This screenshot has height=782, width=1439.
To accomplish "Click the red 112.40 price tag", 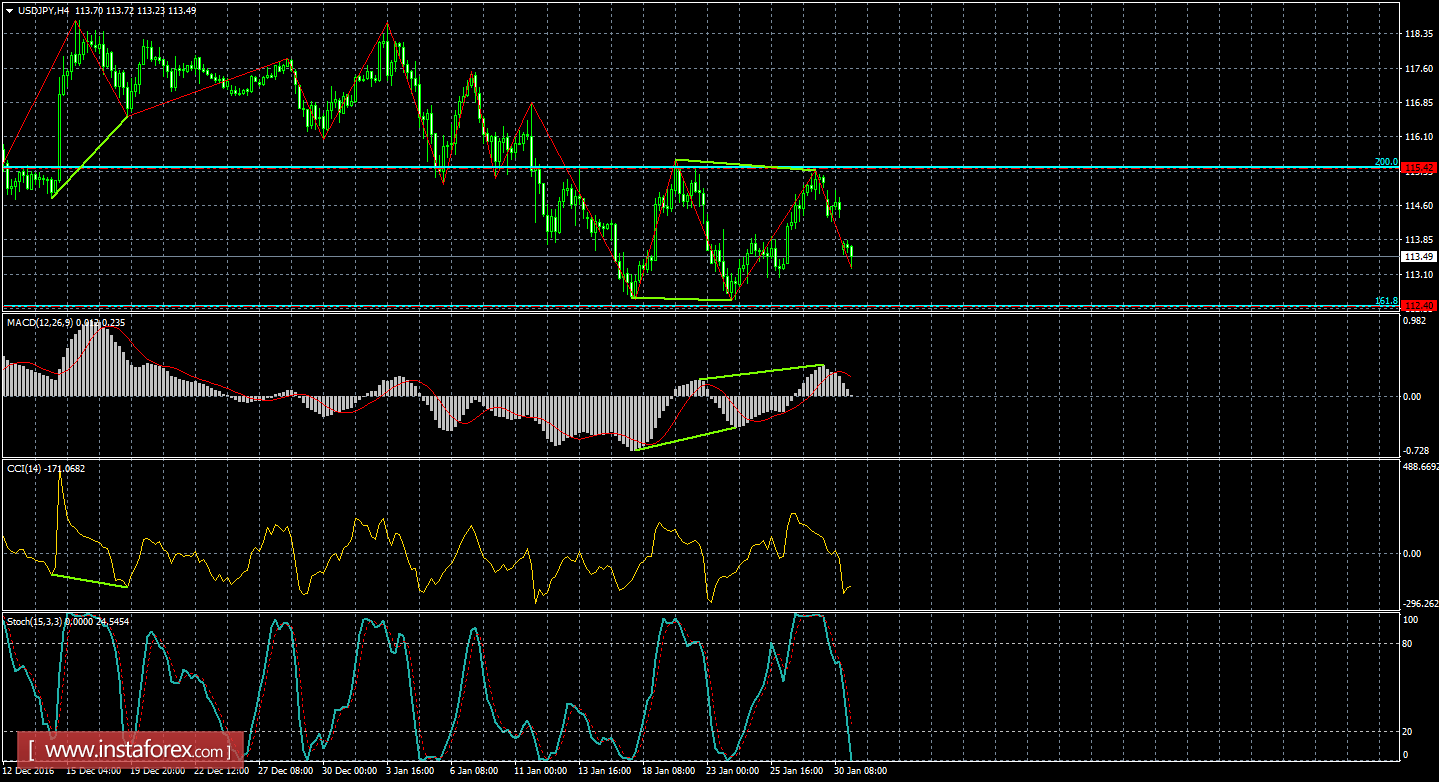I will (1419, 305).
